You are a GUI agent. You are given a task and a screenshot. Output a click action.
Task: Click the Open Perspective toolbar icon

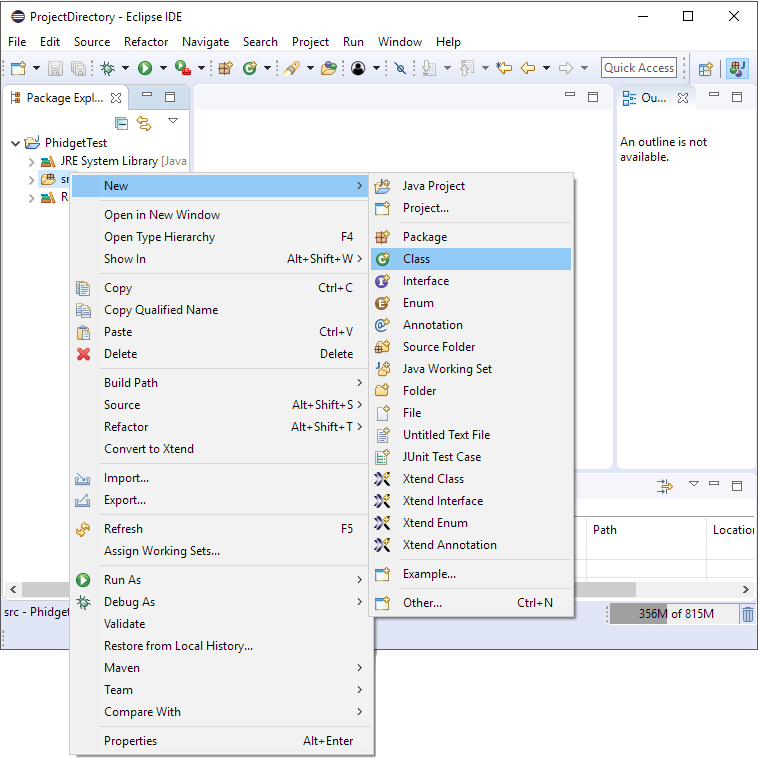[706, 69]
